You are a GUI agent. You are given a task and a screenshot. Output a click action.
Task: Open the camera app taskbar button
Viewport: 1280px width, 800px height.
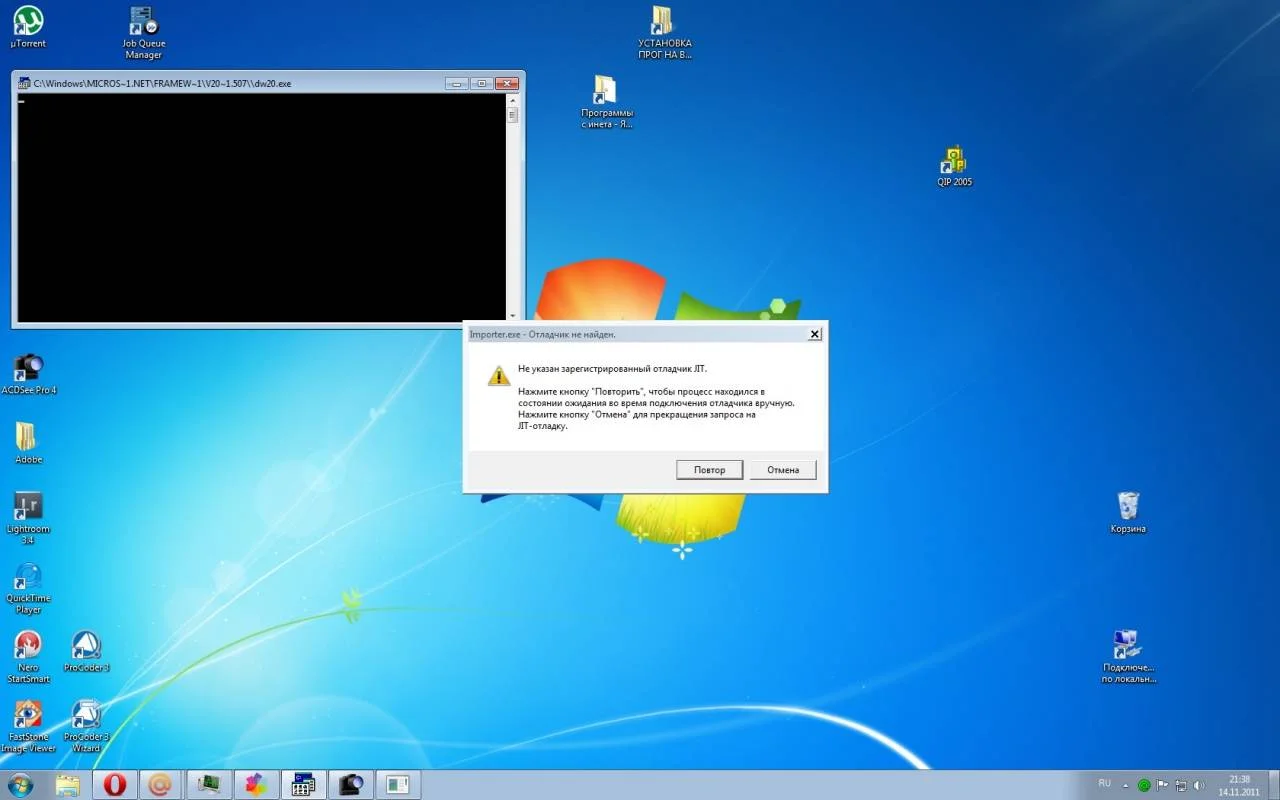[x=350, y=785]
